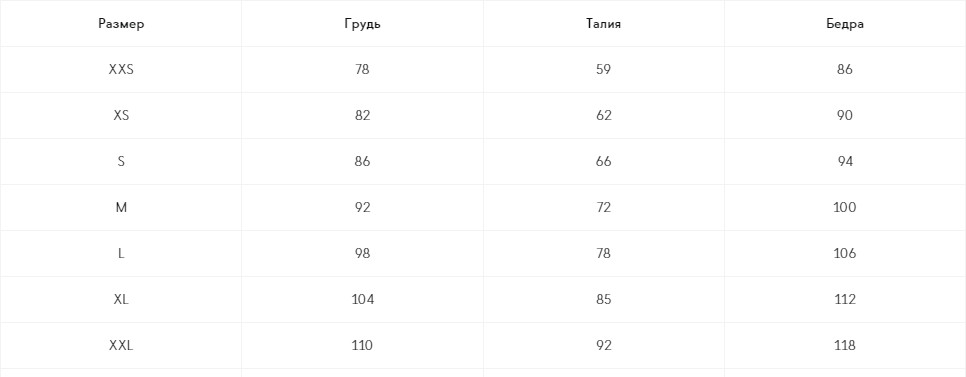Click chest value 104 in XL row
966x377 pixels.
point(362,299)
